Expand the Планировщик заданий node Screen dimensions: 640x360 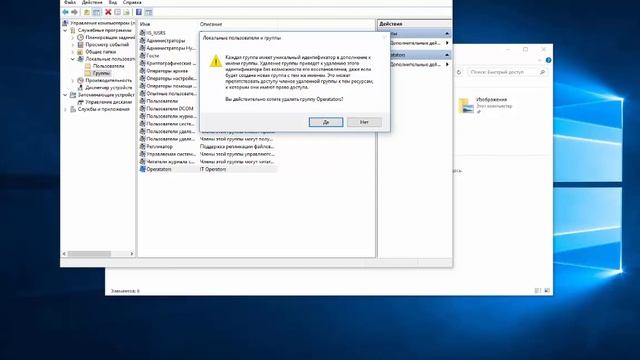click(73, 37)
